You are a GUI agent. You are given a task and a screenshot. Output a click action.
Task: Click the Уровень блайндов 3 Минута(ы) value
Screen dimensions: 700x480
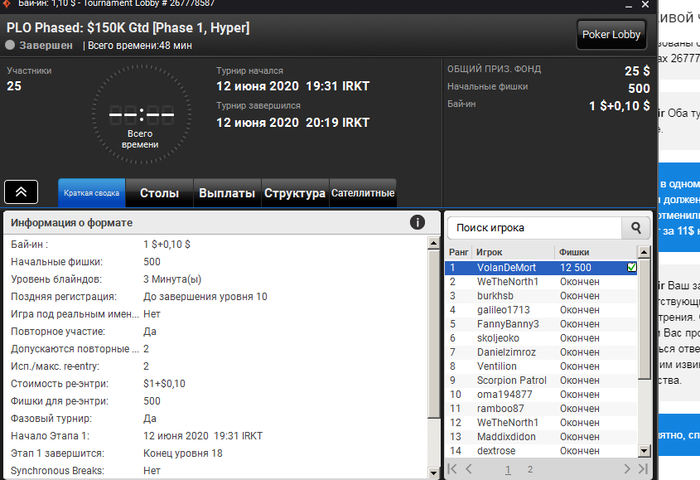click(x=172, y=280)
